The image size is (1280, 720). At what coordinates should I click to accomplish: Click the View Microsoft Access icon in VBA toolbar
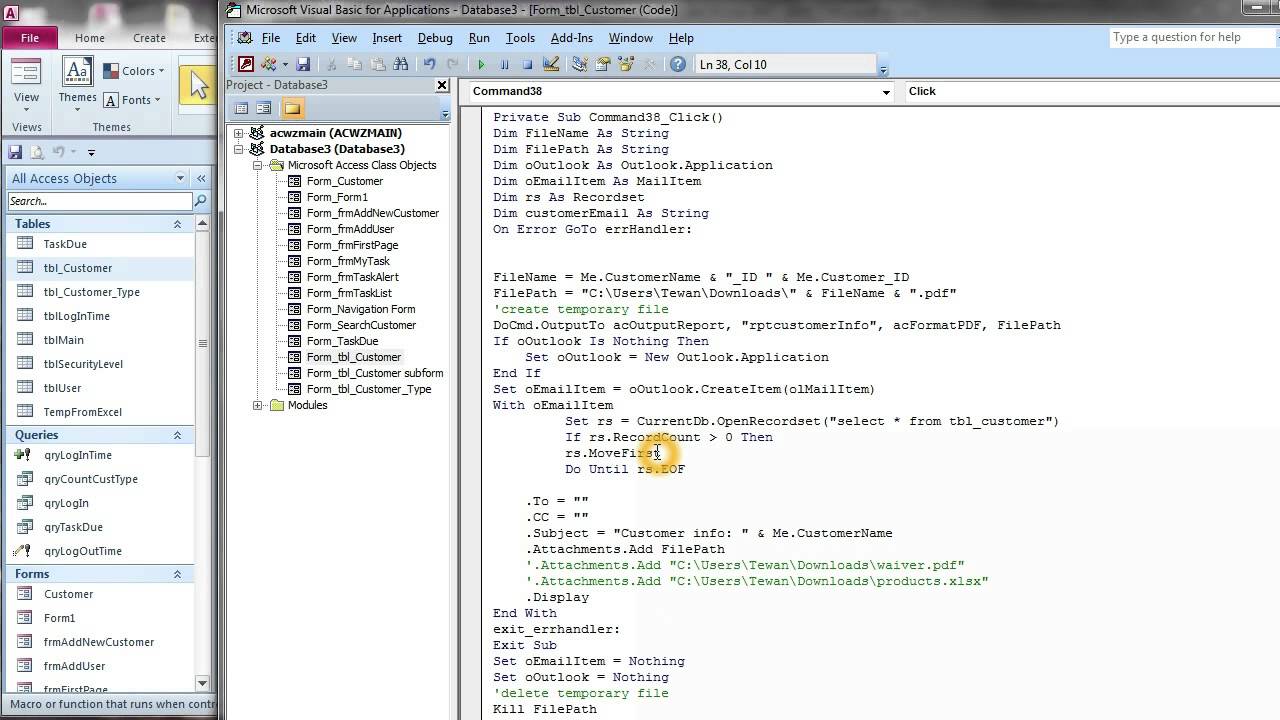coord(246,64)
